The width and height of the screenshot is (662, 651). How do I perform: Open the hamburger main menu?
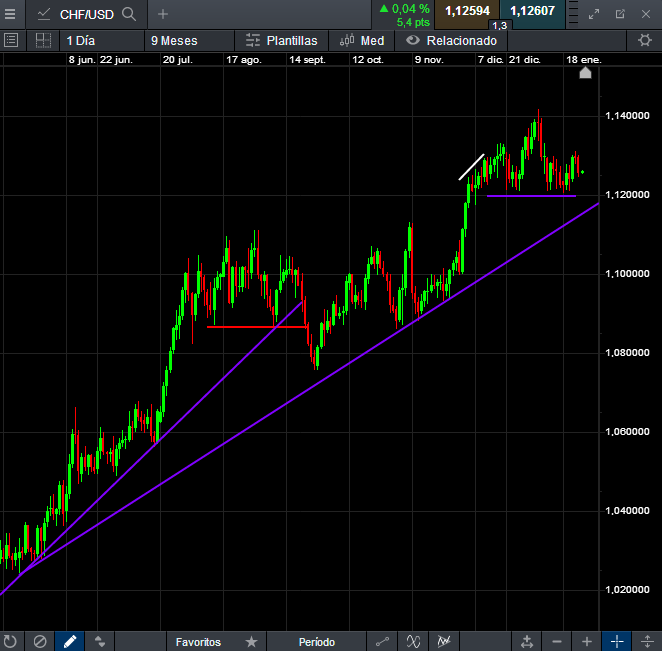pos(10,14)
